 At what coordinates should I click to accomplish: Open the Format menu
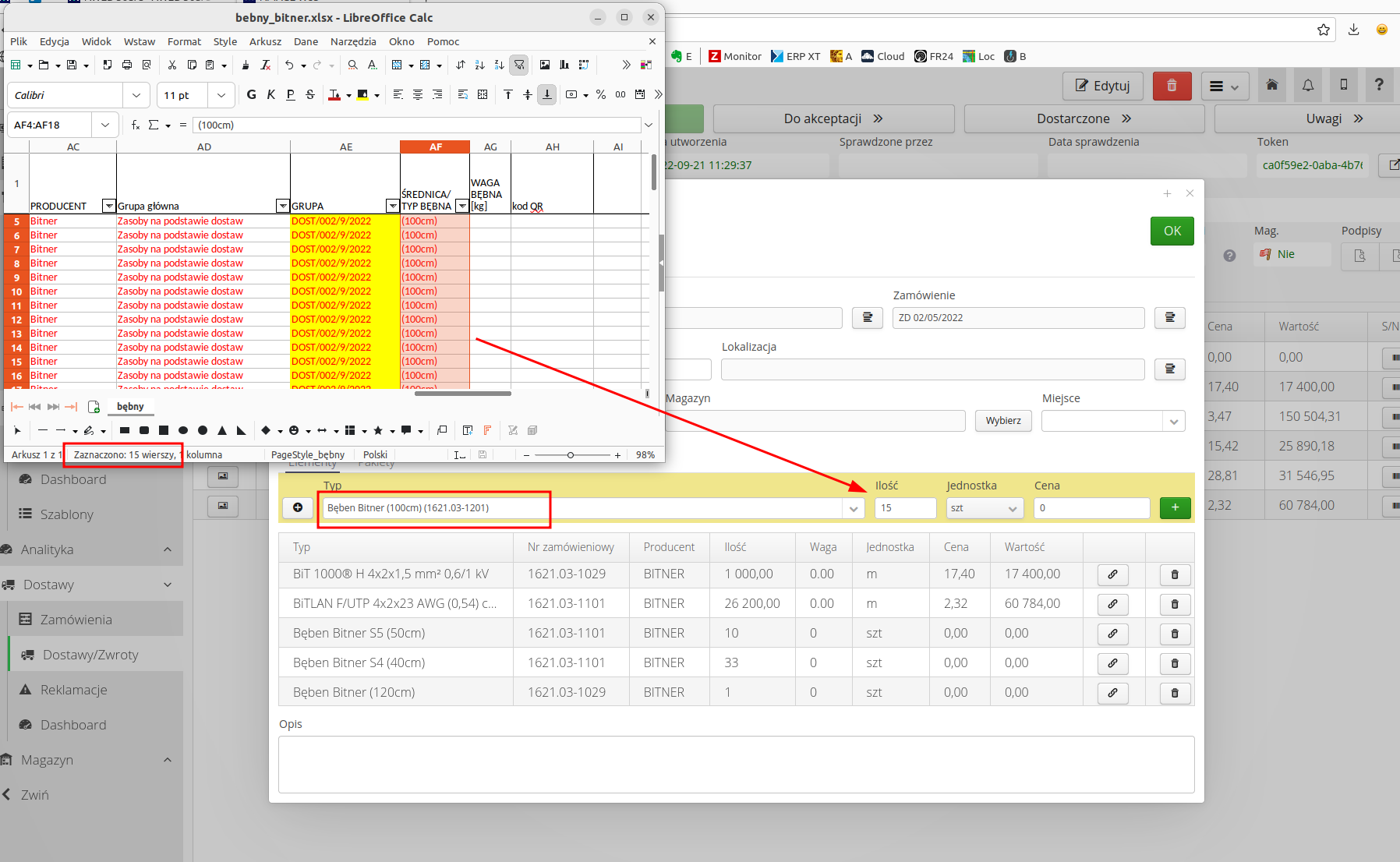point(184,41)
